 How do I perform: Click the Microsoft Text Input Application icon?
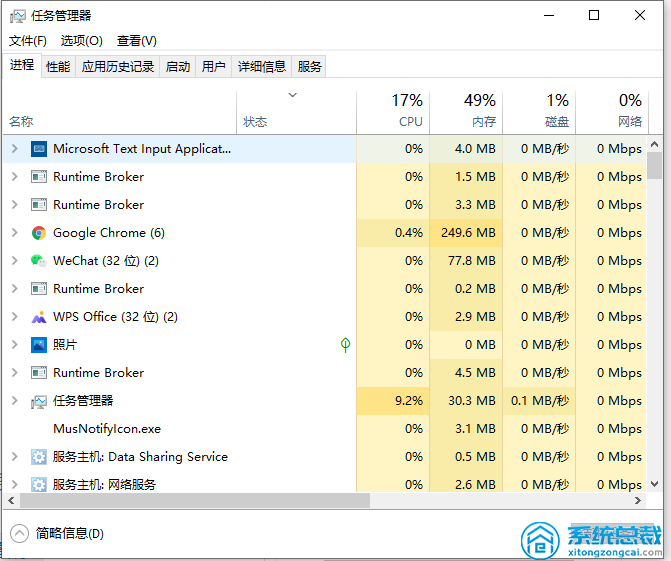coord(39,149)
